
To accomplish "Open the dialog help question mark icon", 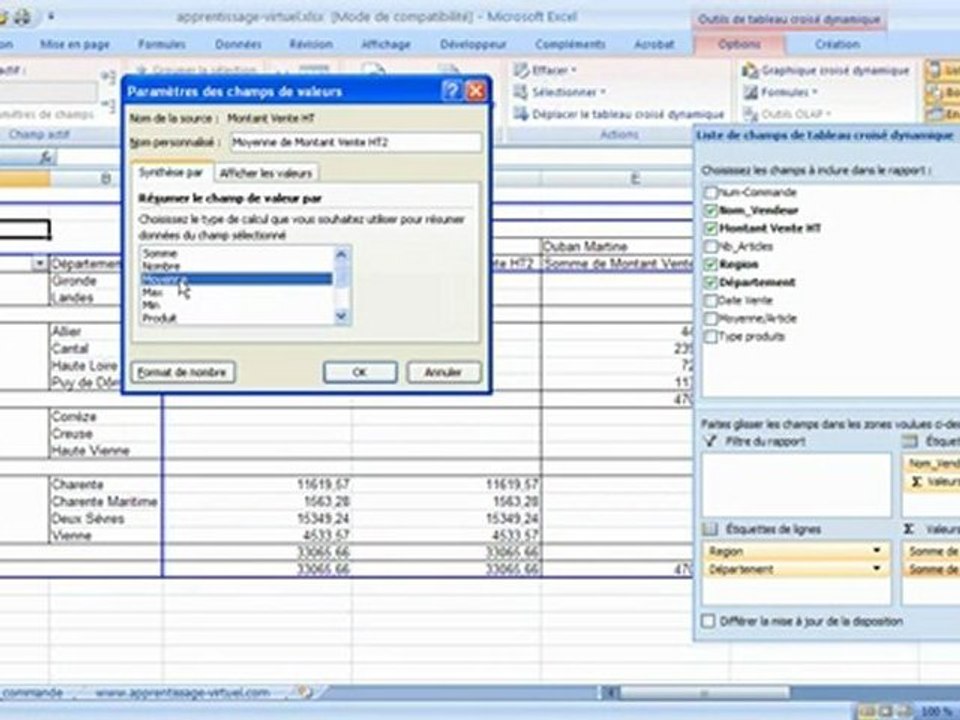I will (451, 91).
